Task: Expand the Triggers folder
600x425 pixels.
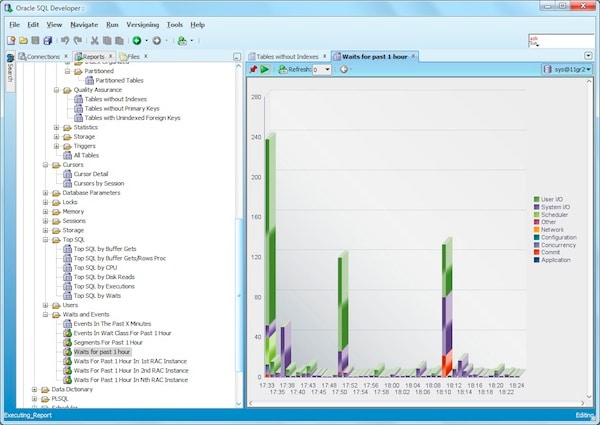Action: [x=57, y=146]
